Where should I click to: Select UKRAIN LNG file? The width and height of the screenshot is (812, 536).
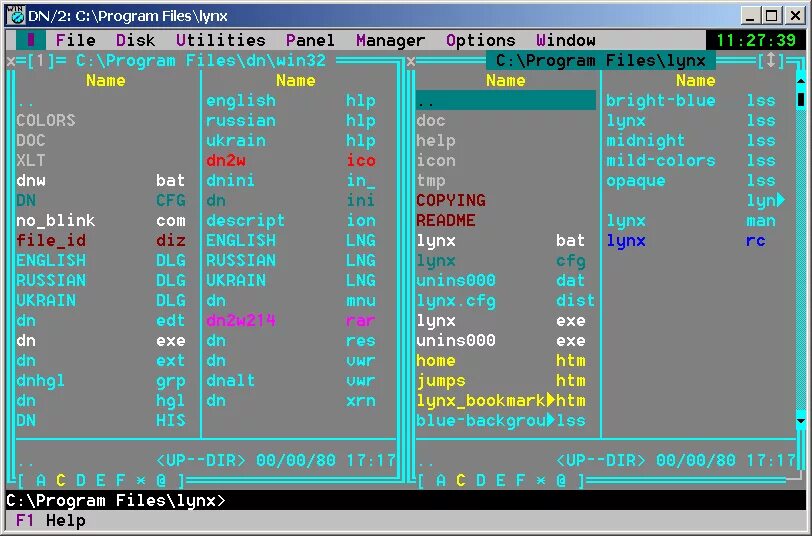tap(291, 280)
